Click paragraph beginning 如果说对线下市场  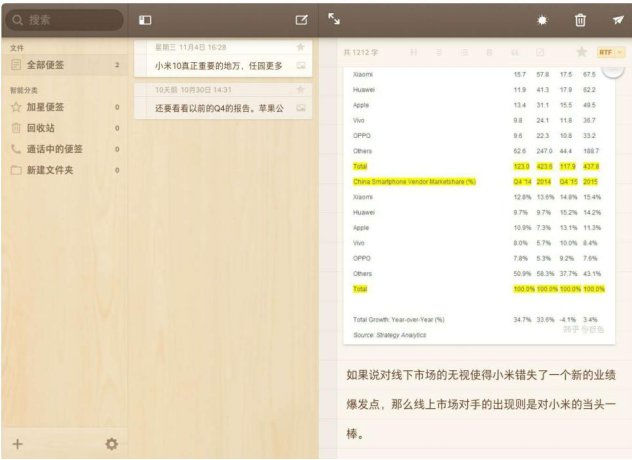tap(481, 404)
